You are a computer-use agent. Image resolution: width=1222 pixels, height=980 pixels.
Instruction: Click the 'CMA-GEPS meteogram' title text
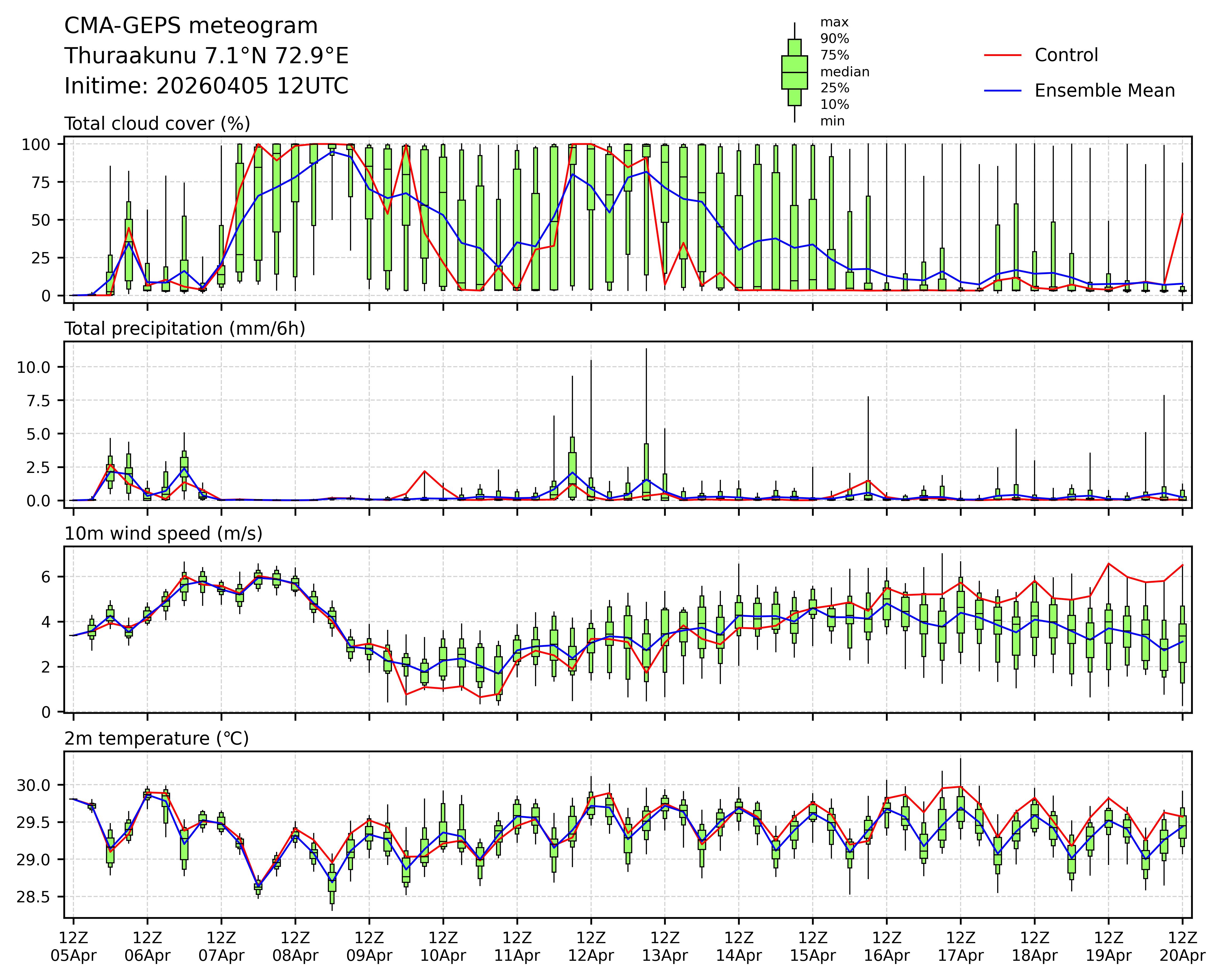(191, 26)
